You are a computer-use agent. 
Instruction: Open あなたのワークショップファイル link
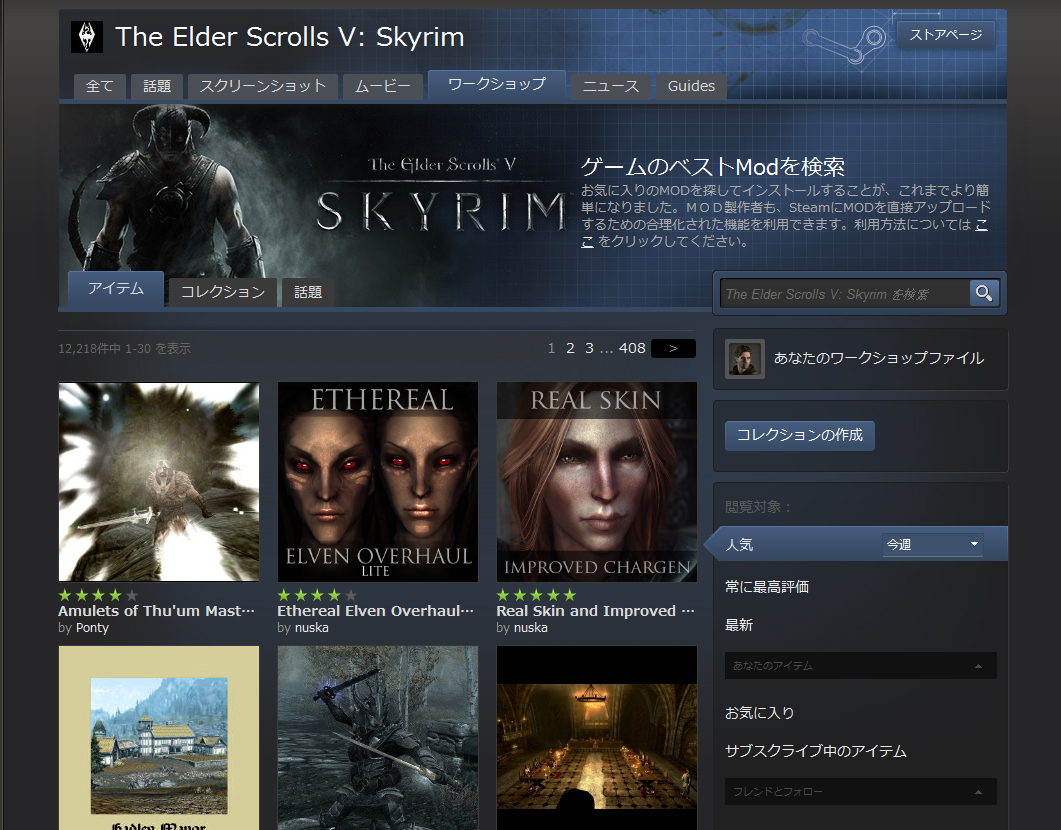878,359
